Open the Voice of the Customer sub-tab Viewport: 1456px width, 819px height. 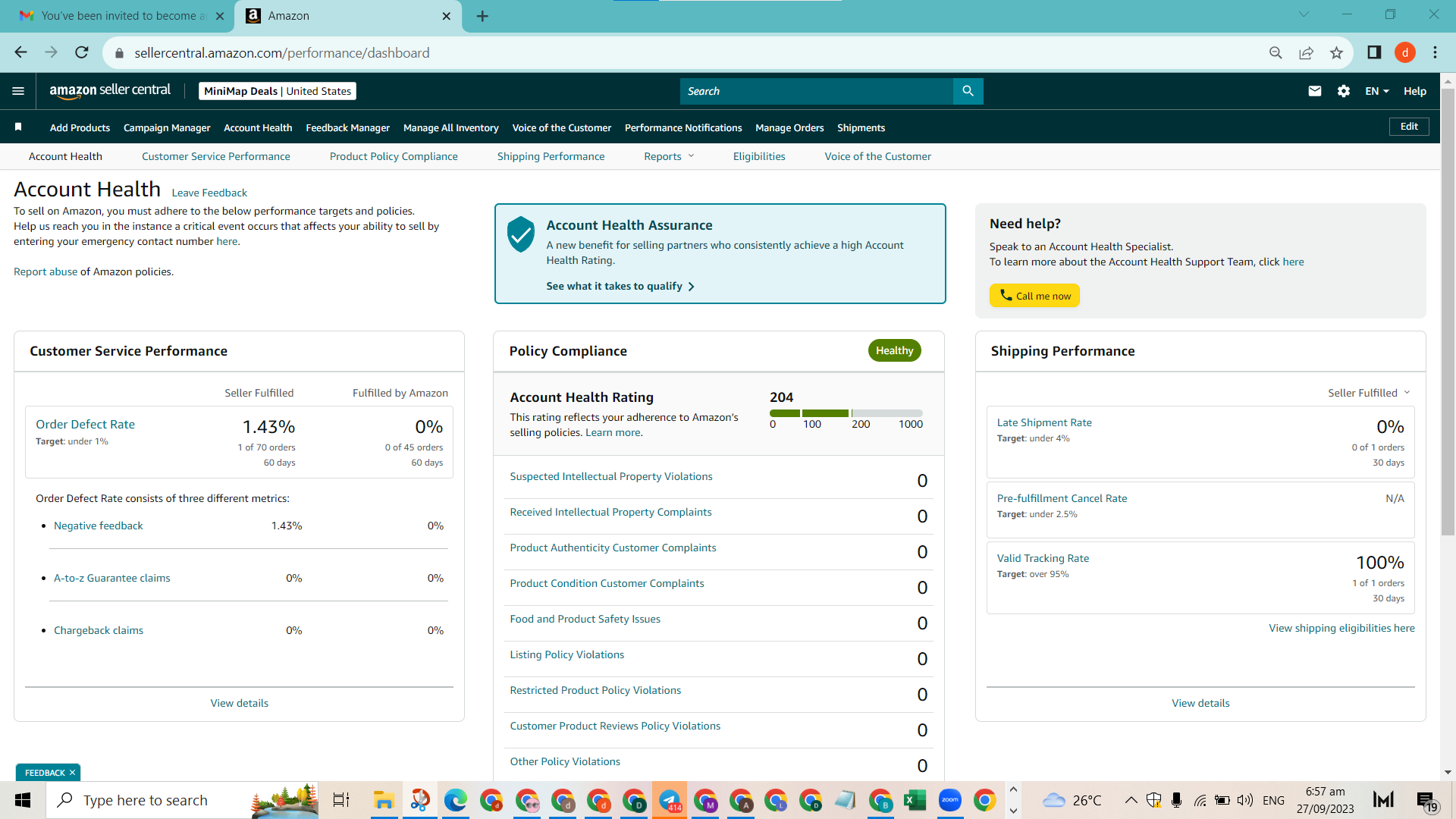point(878,156)
